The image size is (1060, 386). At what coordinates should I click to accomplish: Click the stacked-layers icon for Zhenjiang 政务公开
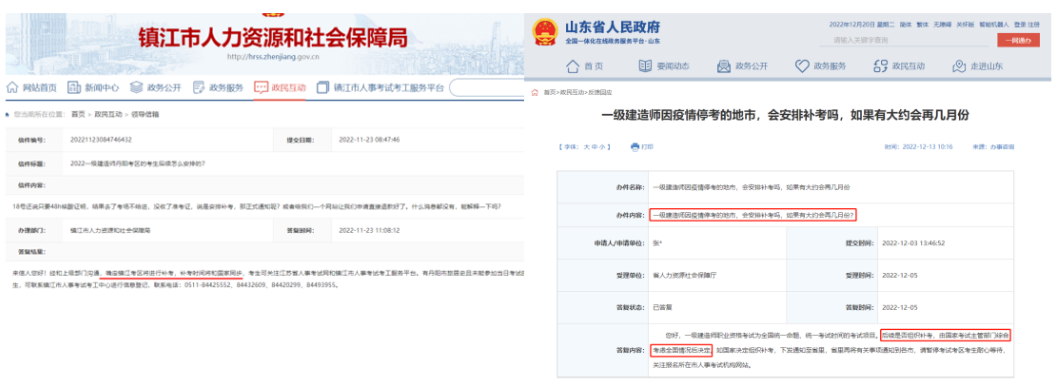point(136,88)
